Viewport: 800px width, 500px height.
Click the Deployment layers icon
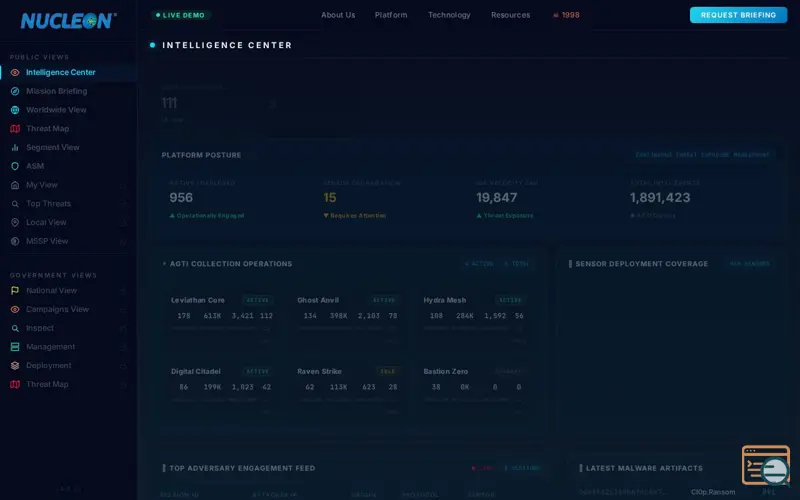tap(15, 366)
